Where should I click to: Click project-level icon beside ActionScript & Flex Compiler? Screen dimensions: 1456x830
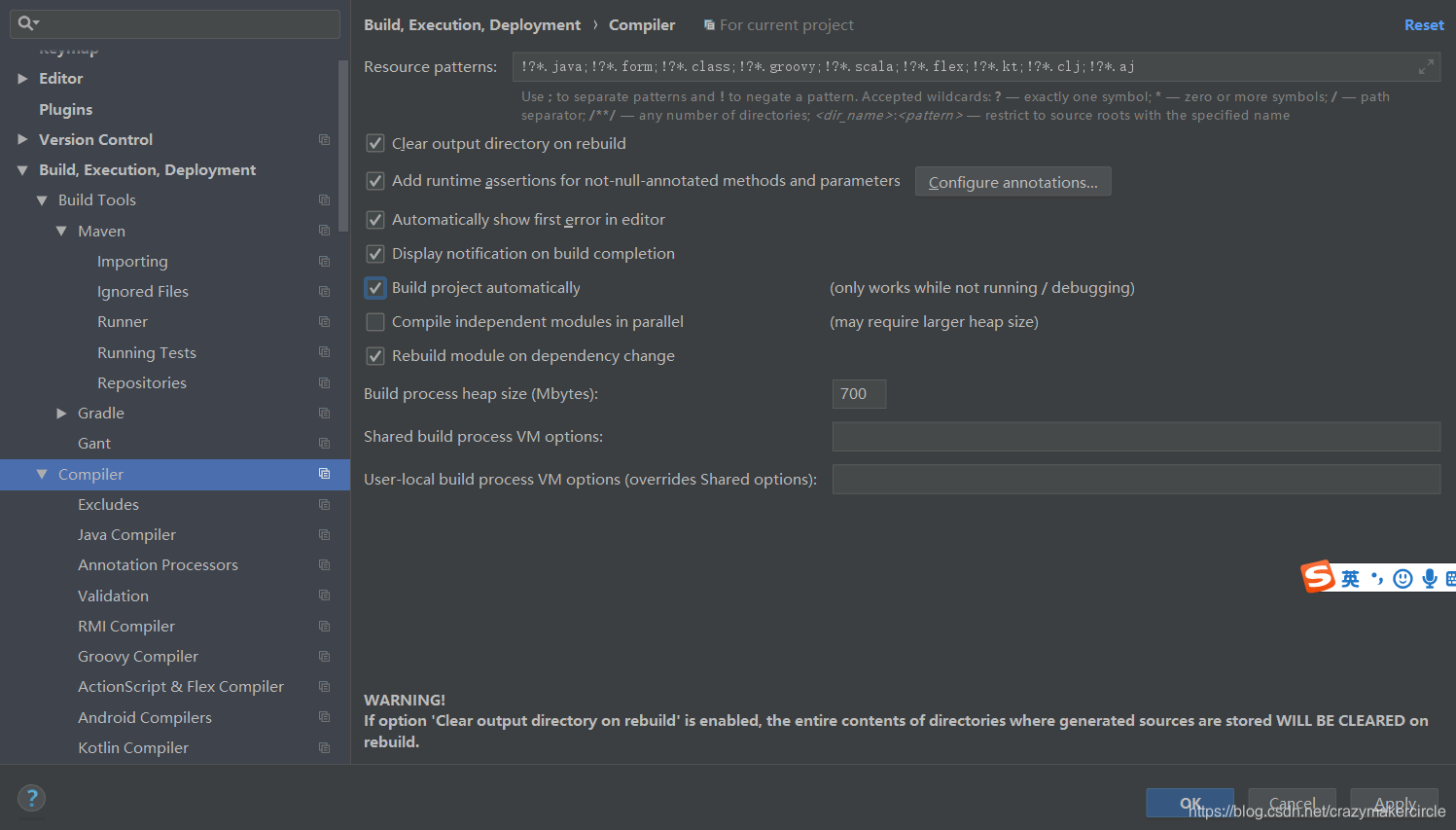pos(325,687)
